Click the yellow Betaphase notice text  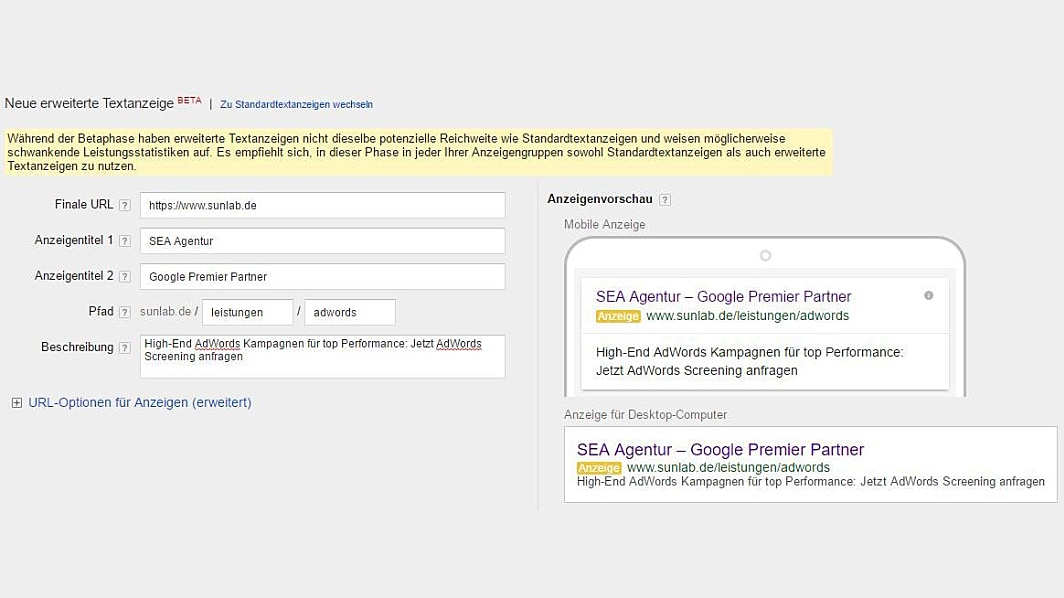[417, 152]
